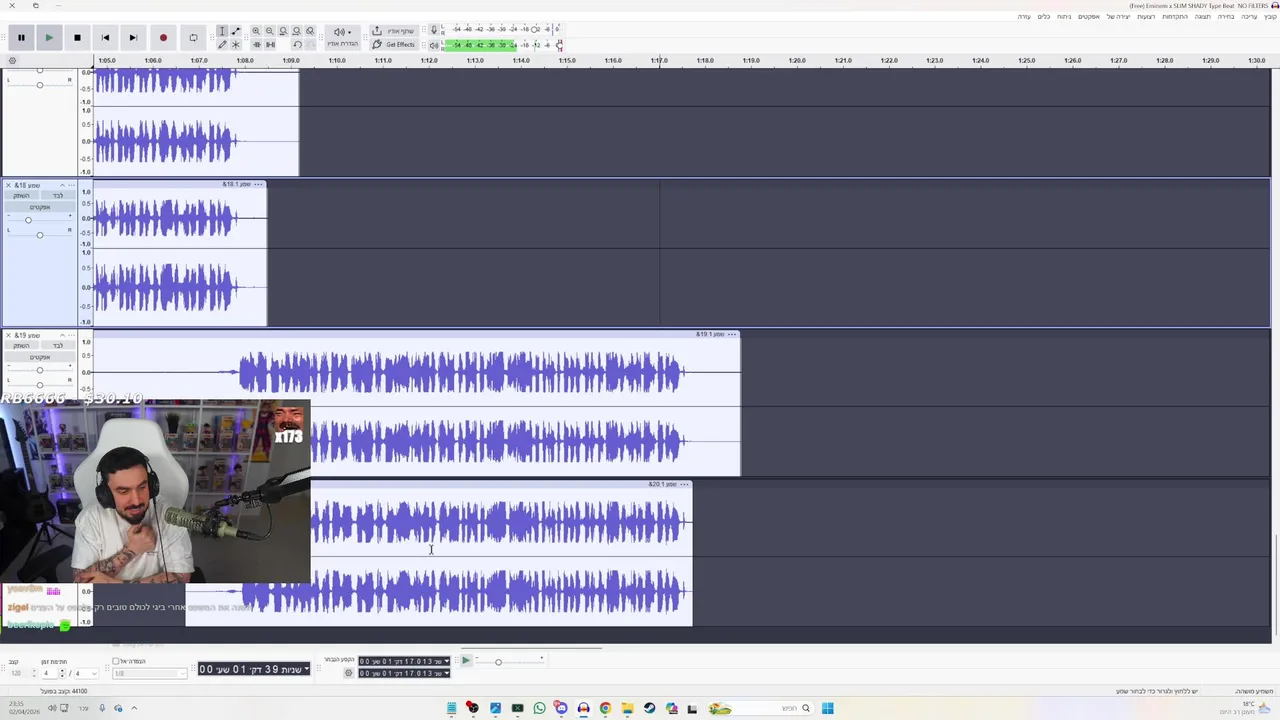1280x720 pixels.
Task: Select the Draw pencil tool
Action: (x=222, y=45)
